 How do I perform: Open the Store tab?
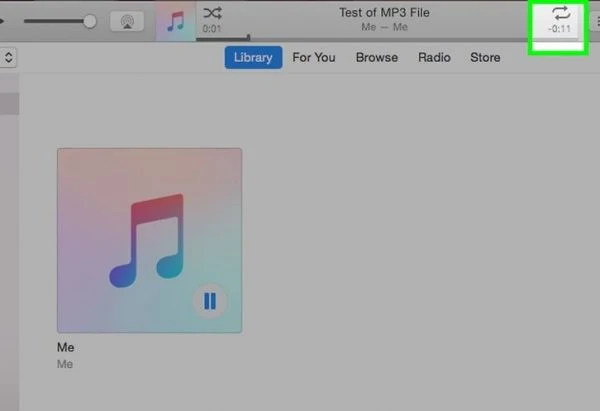[x=485, y=57]
